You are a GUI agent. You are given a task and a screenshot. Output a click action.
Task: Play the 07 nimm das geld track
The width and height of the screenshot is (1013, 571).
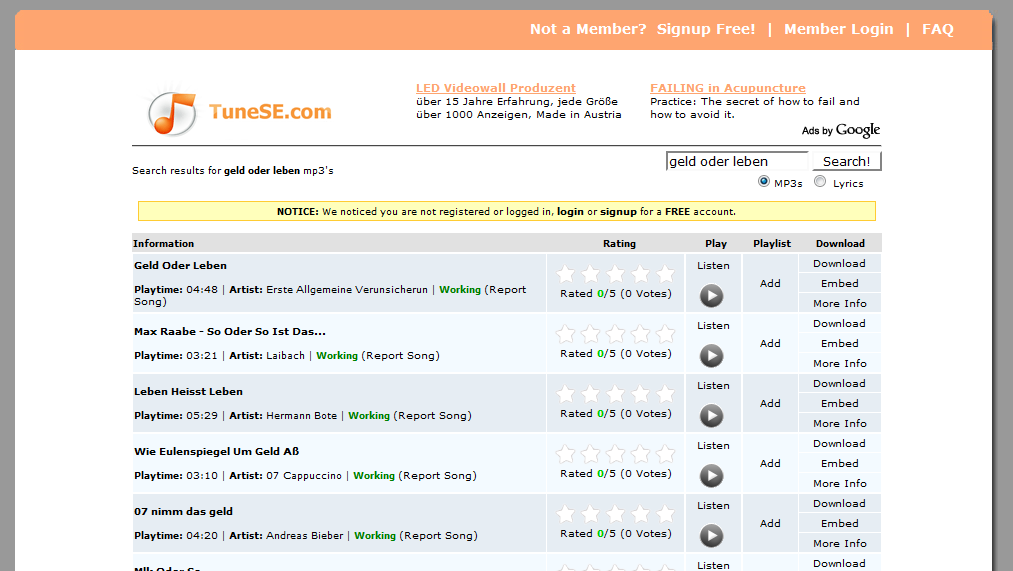click(x=711, y=536)
